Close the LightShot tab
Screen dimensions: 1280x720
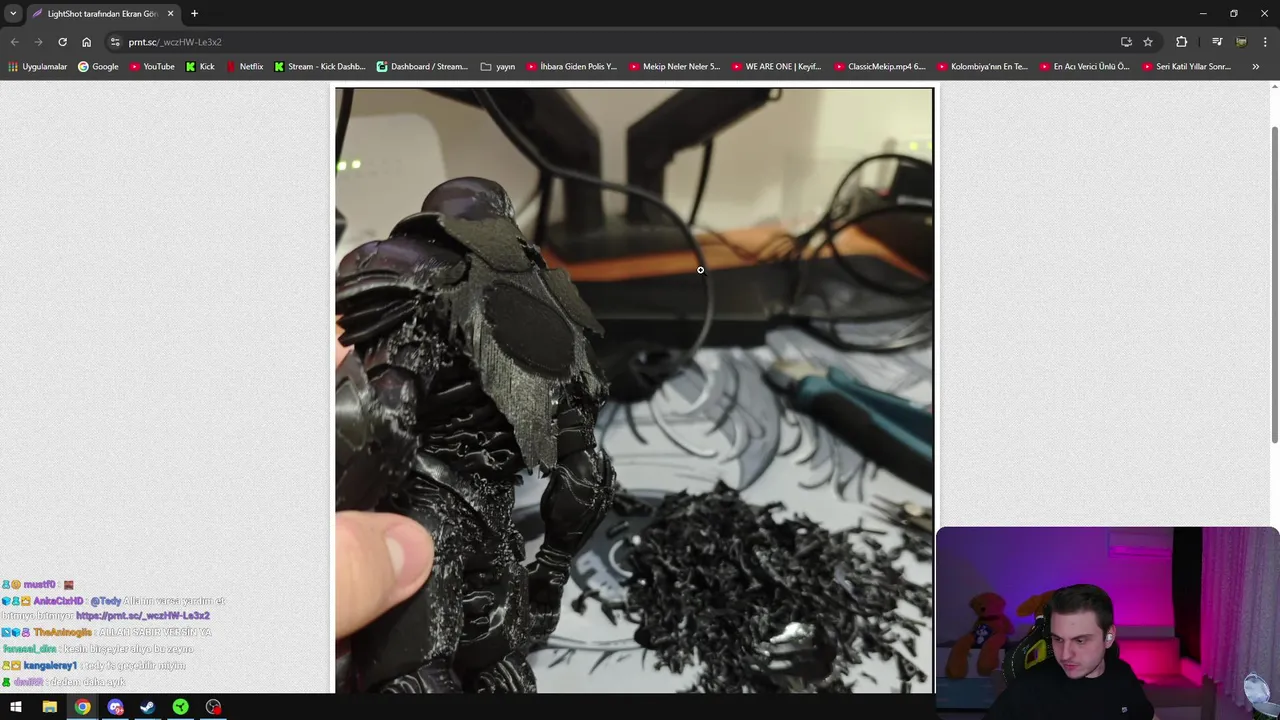(x=170, y=14)
